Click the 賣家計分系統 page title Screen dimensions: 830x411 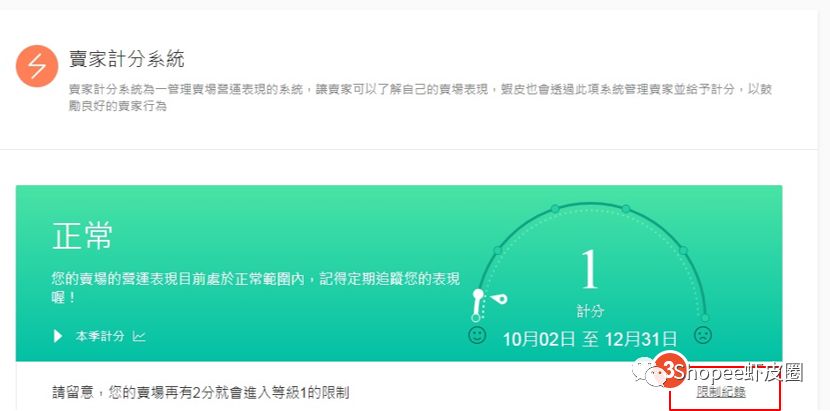(x=127, y=59)
